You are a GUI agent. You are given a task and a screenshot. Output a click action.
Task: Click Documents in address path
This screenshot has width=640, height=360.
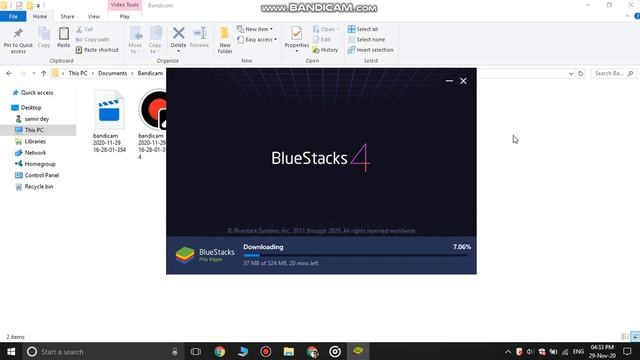coord(113,73)
